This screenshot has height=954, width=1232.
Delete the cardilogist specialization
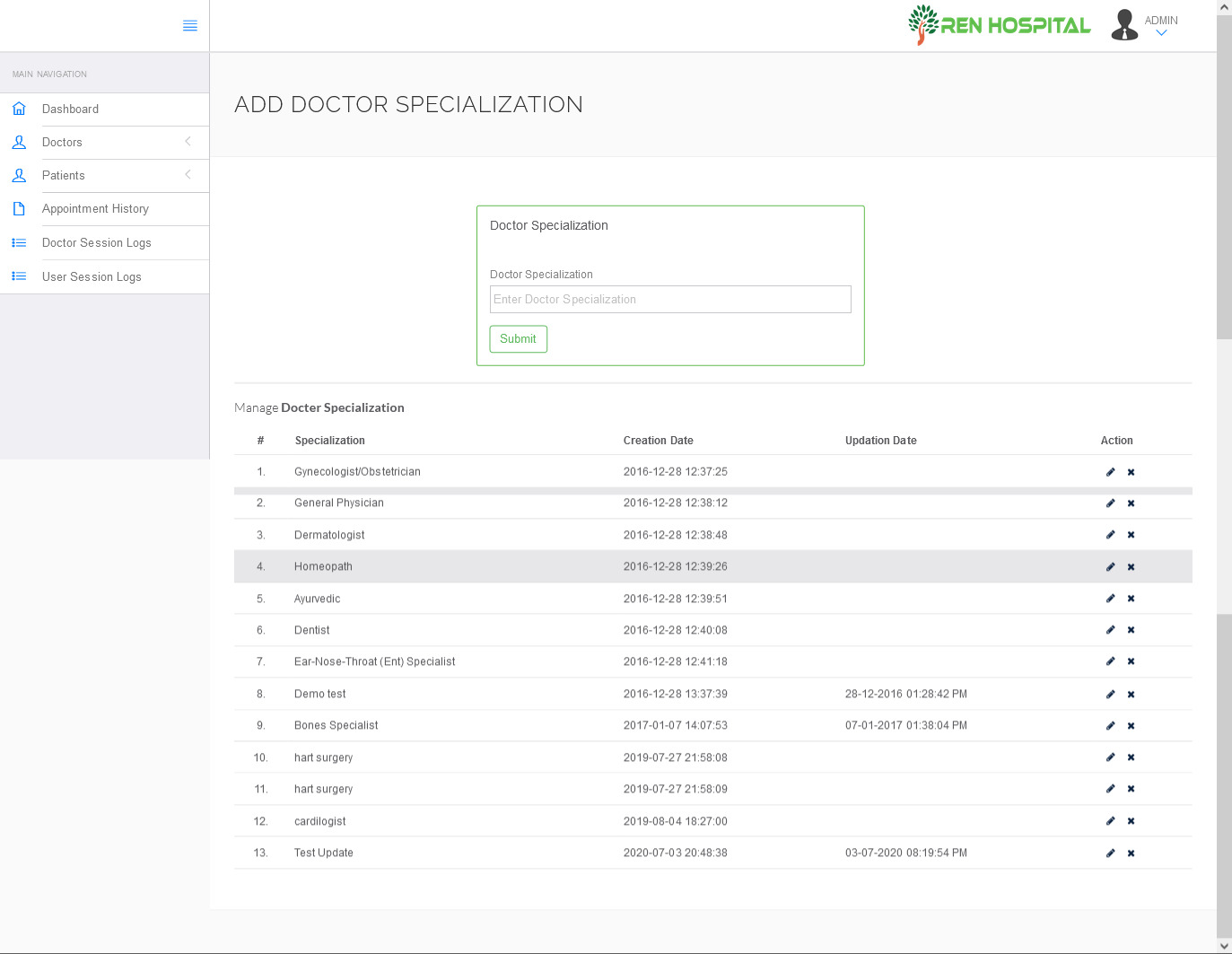click(x=1131, y=820)
